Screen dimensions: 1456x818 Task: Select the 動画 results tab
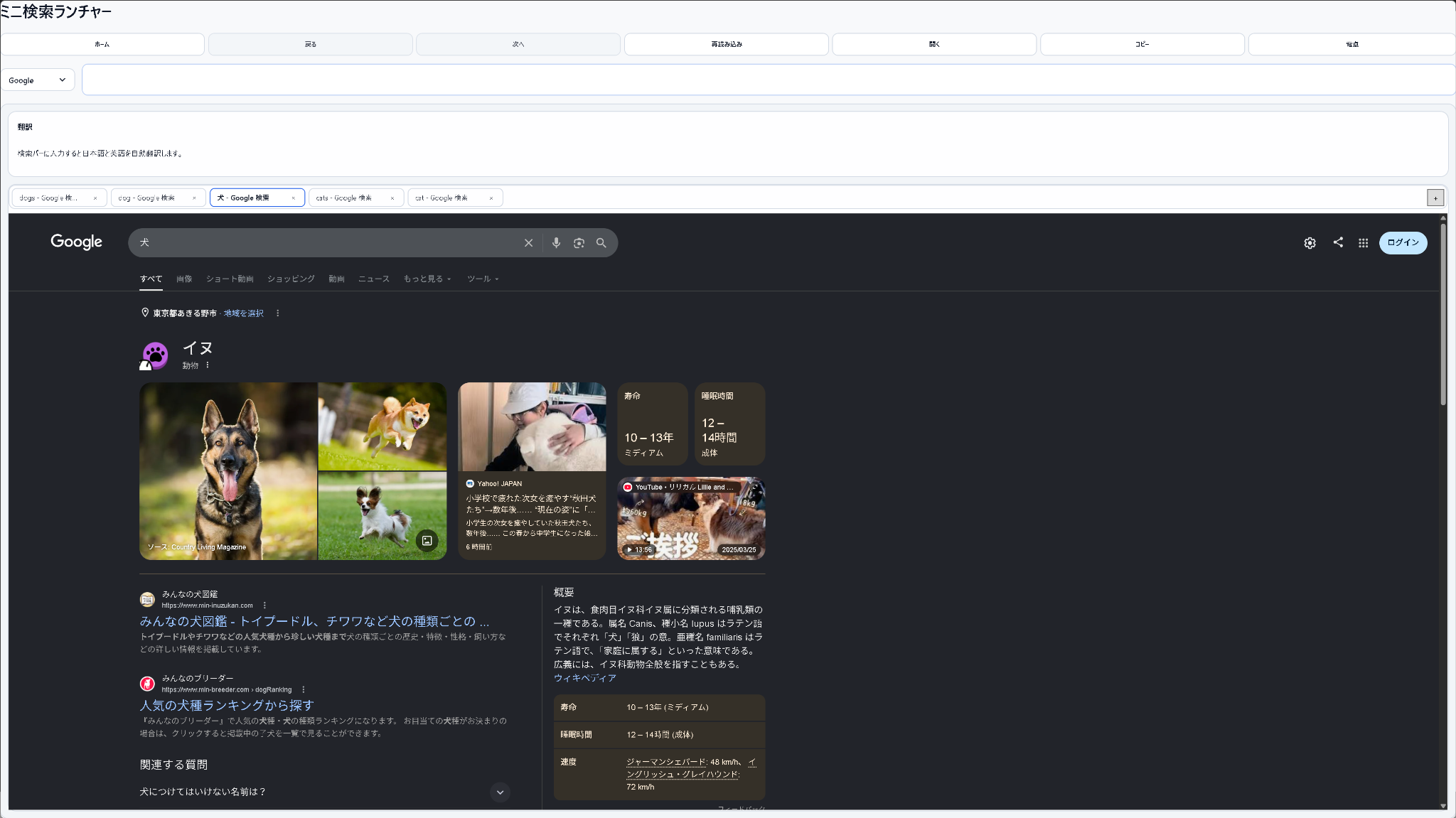[x=336, y=279]
